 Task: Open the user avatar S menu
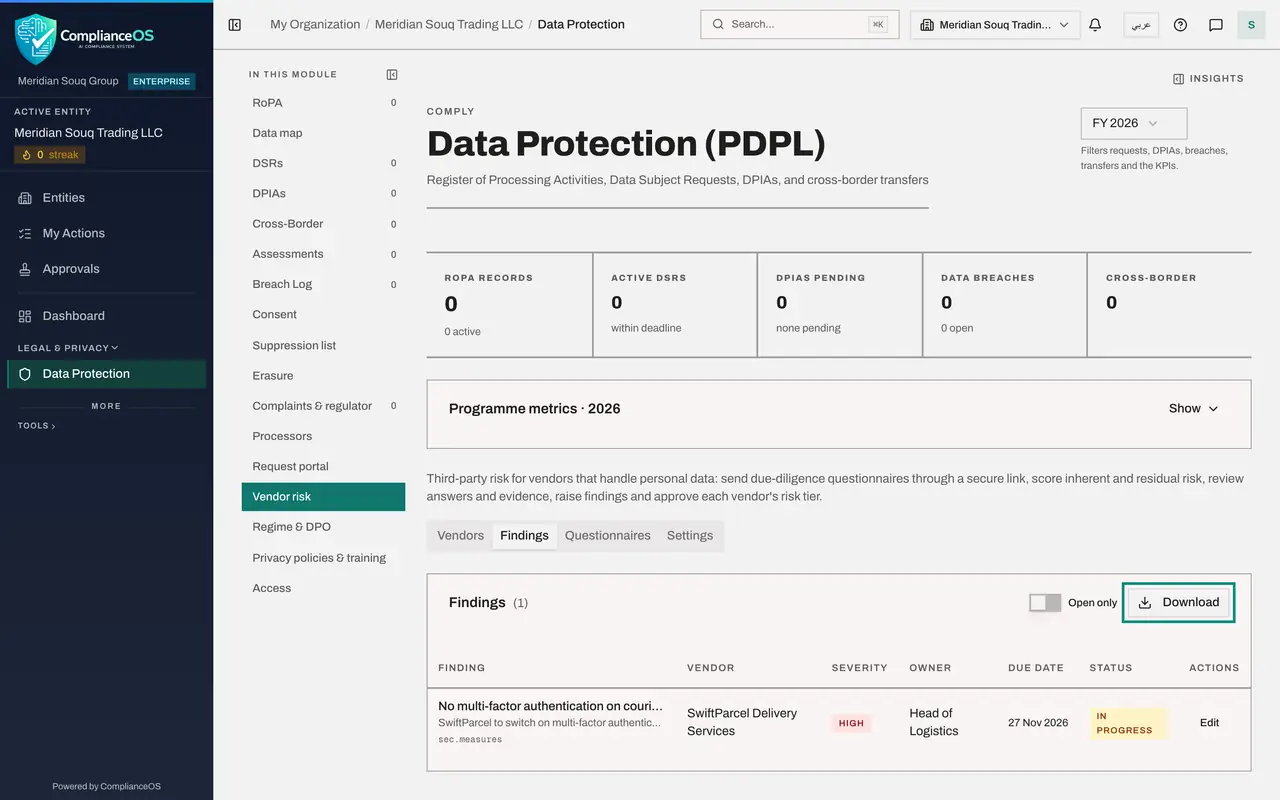click(x=1251, y=25)
